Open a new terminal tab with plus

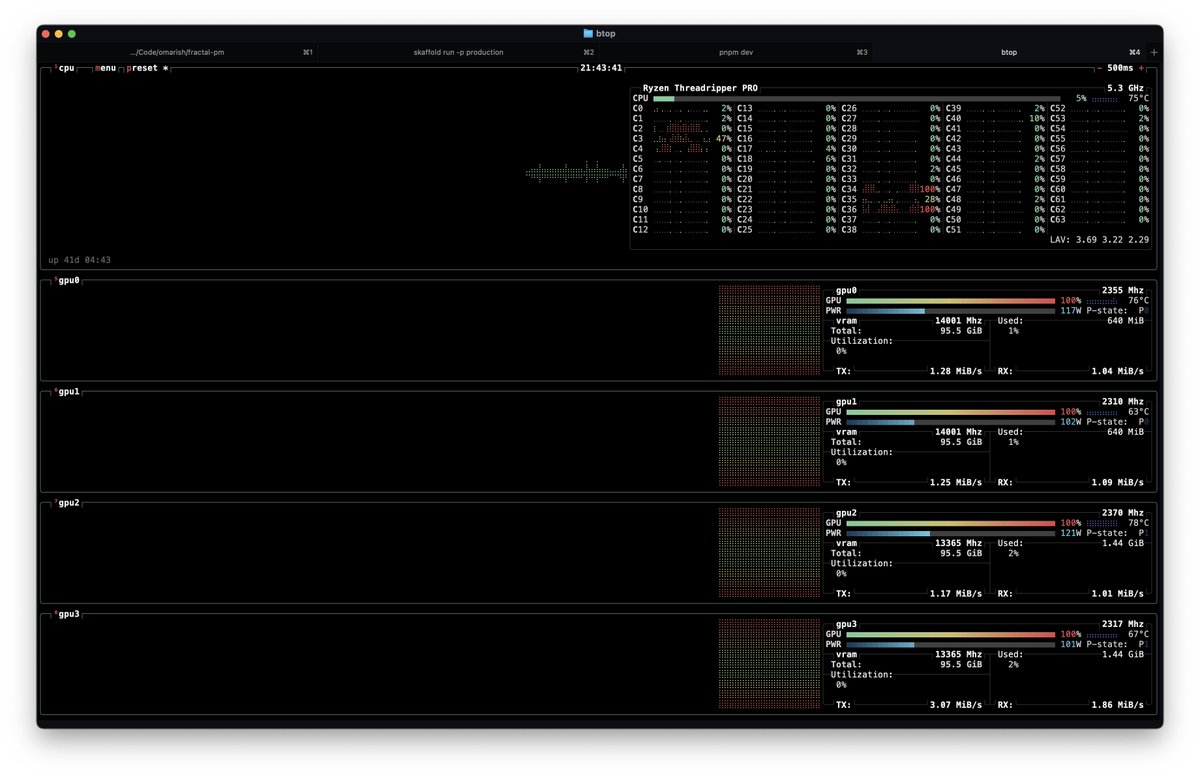[x=1154, y=52]
